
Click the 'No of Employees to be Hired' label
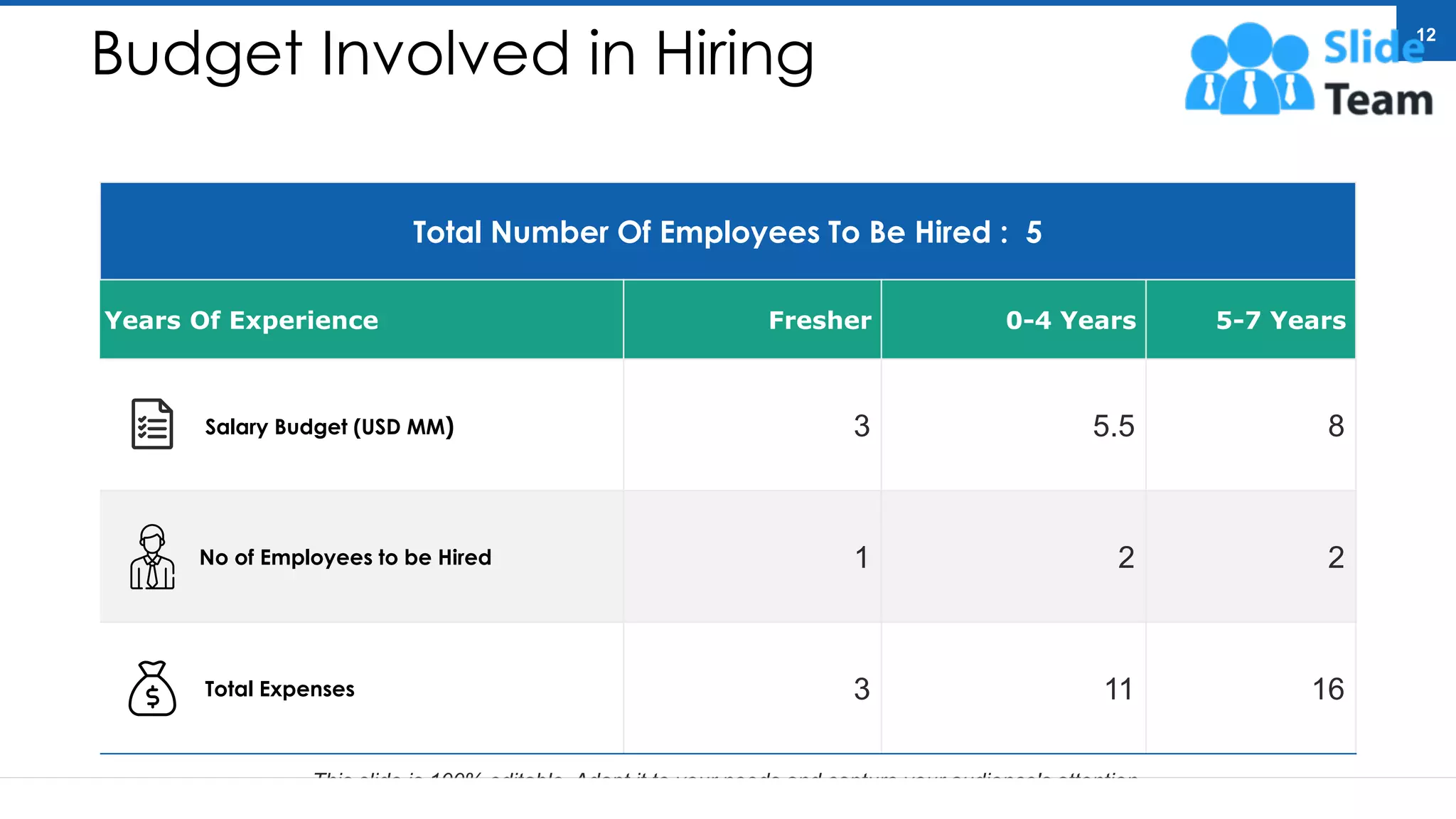click(346, 557)
